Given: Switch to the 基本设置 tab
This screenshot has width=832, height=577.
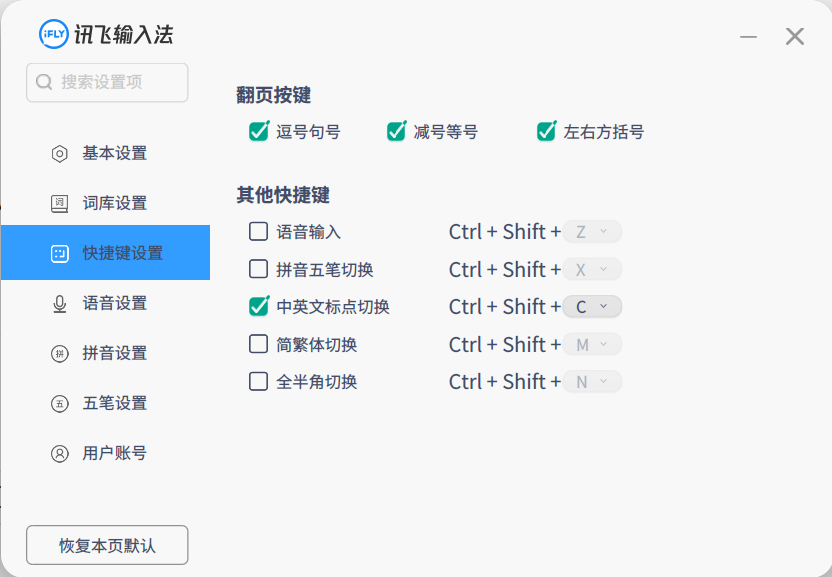Looking at the screenshot, I should point(114,154).
